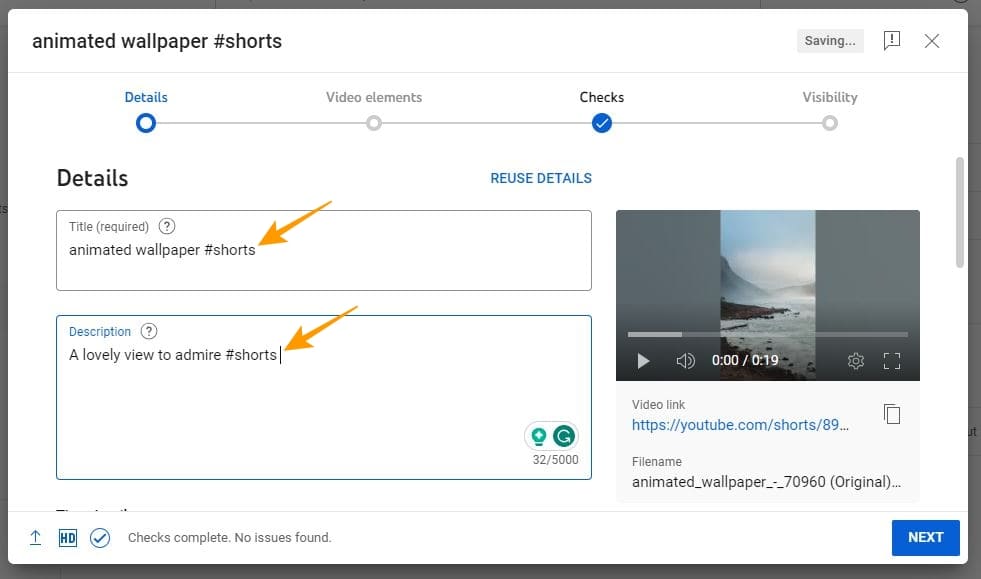Click the checks complete checkmark icon
Viewport: 981px width, 579px height.
[x=100, y=538]
